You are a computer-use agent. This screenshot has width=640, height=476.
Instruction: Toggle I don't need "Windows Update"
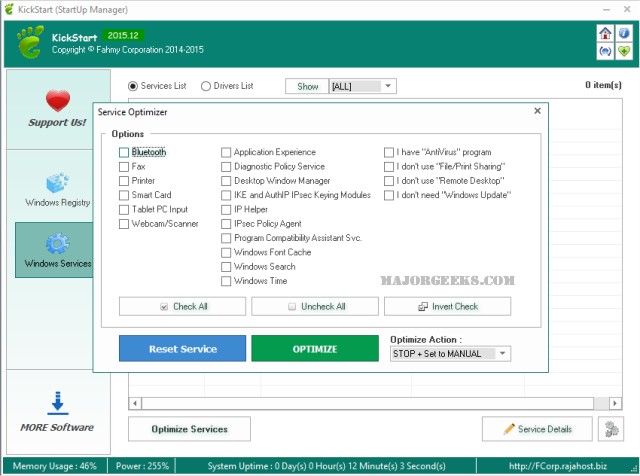pos(389,195)
